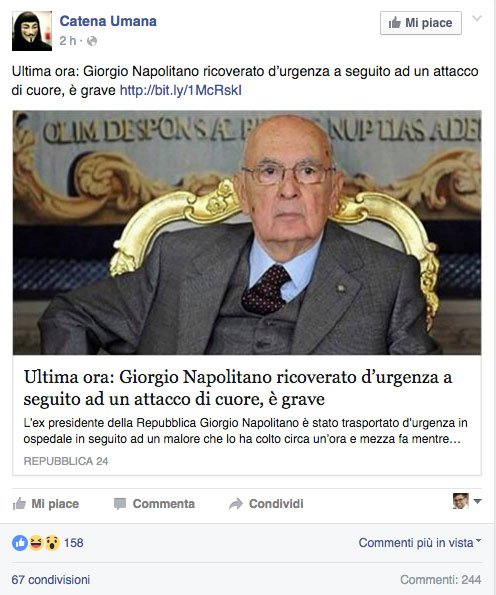
Task: Open the Commenti più in vista dropdown
Action: click(x=420, y=543)
